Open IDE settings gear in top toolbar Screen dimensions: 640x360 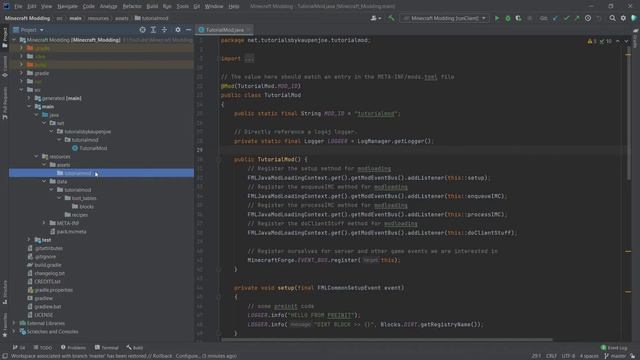pos(623,18)
